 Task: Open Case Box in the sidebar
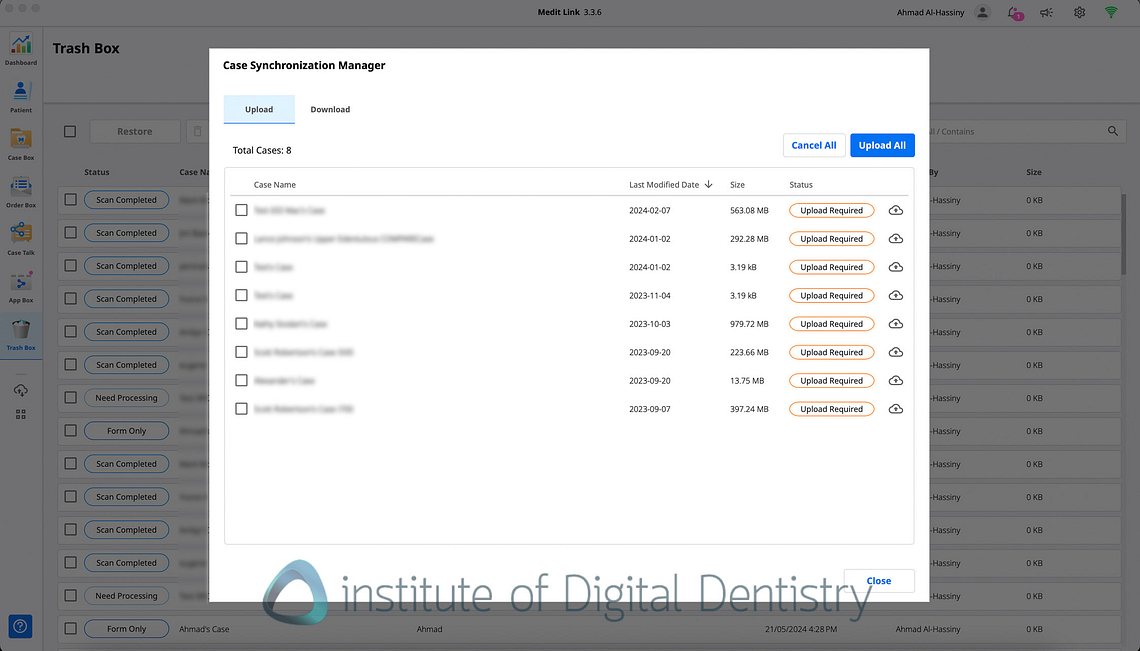[21, 143]
